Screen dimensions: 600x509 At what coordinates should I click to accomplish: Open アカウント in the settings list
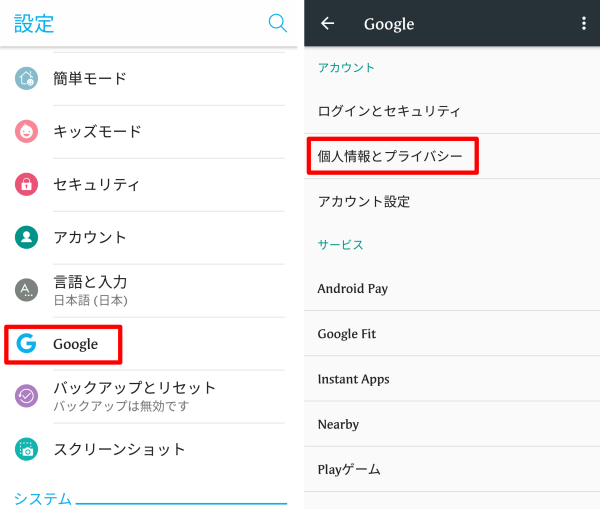(149, 237)
